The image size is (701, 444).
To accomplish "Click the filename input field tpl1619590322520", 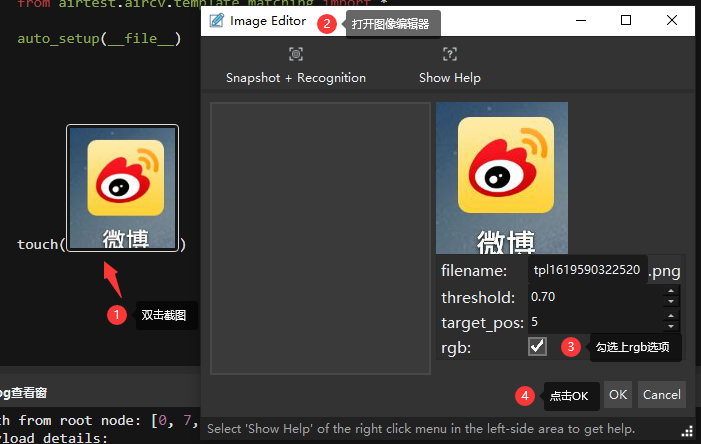I will (x=587, y=270).
